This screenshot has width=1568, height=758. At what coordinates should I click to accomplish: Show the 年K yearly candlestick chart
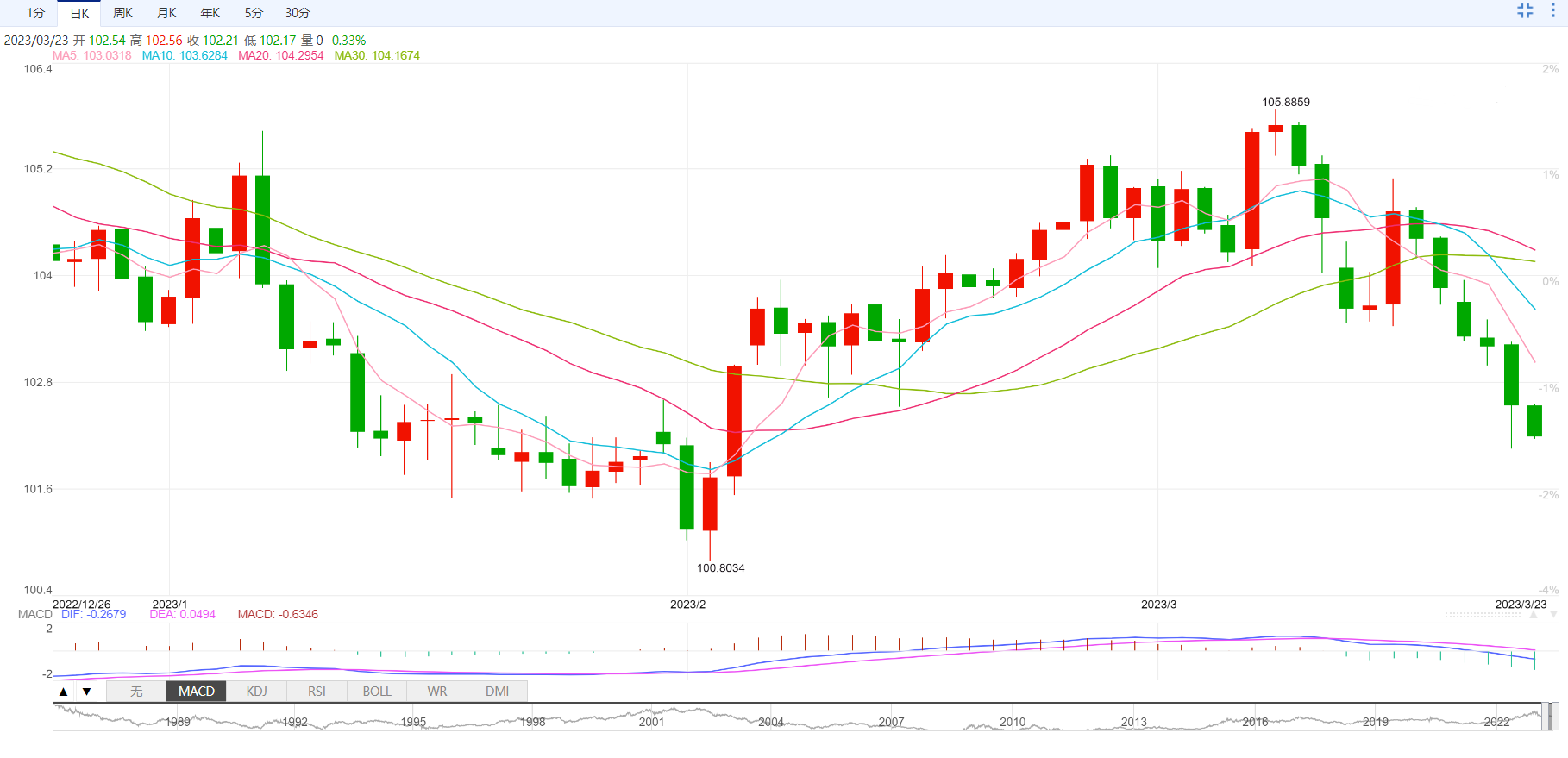210,13
